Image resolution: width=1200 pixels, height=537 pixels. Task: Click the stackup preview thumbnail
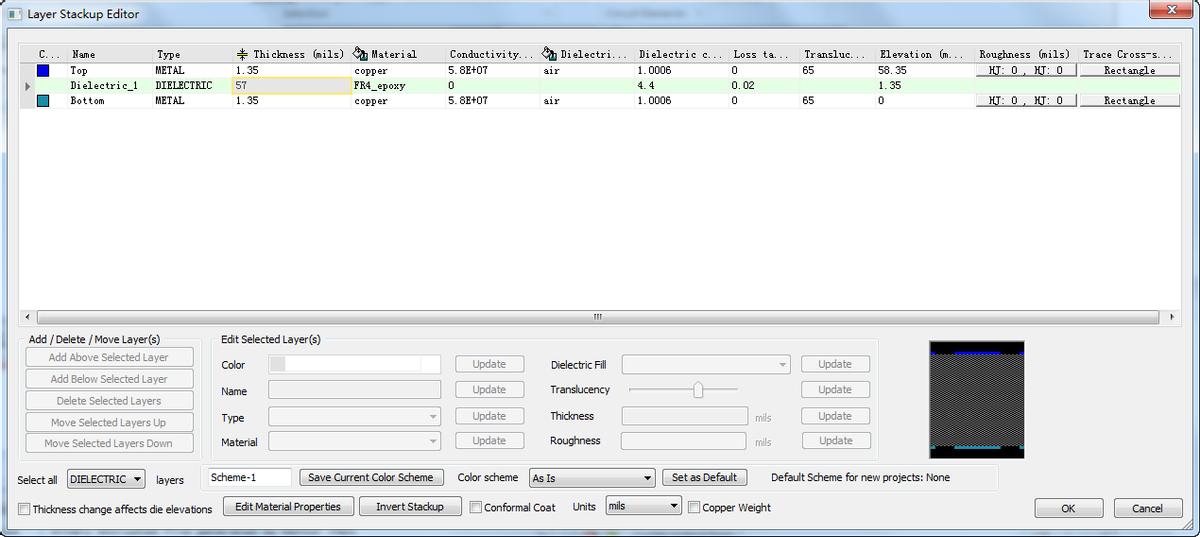tap(976, 399)
